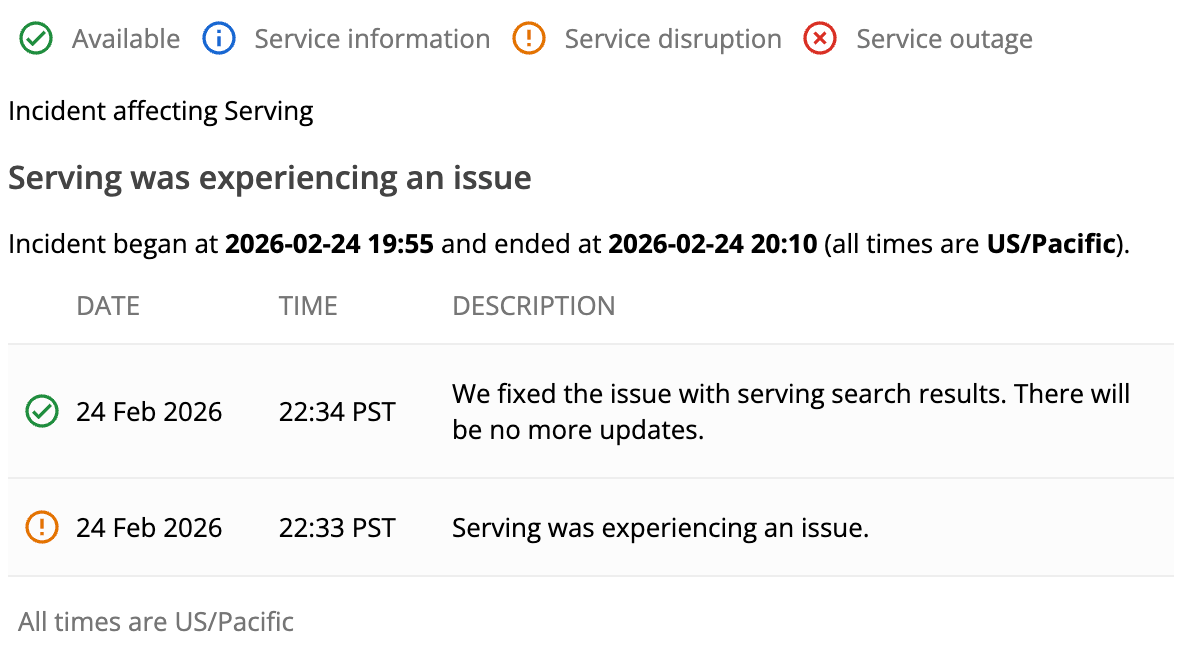Click the 'Service information' legend label
This screenshot has height=654, width=1186.
[372, 40]
